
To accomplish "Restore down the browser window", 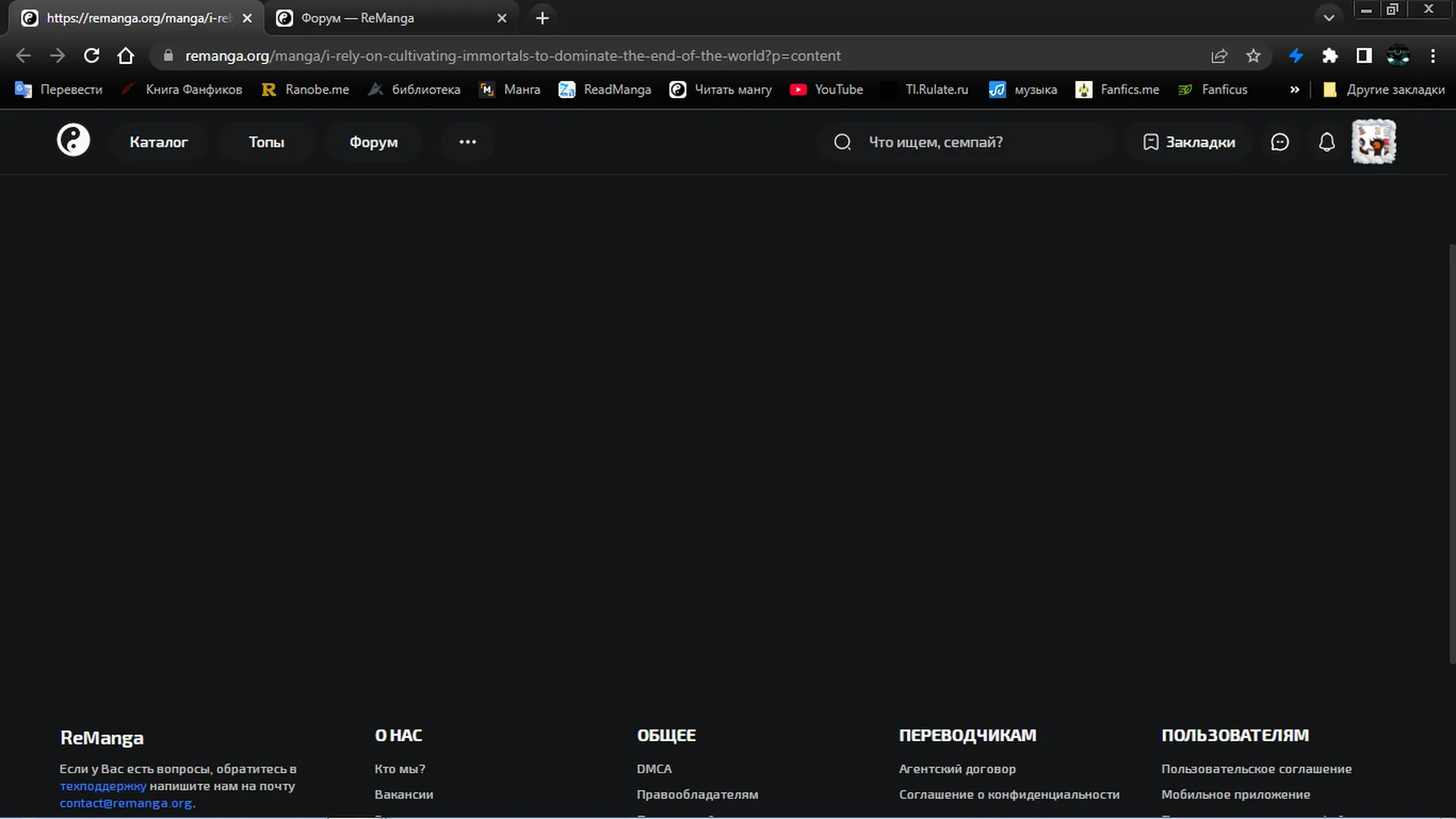I will click(1392, 10).
